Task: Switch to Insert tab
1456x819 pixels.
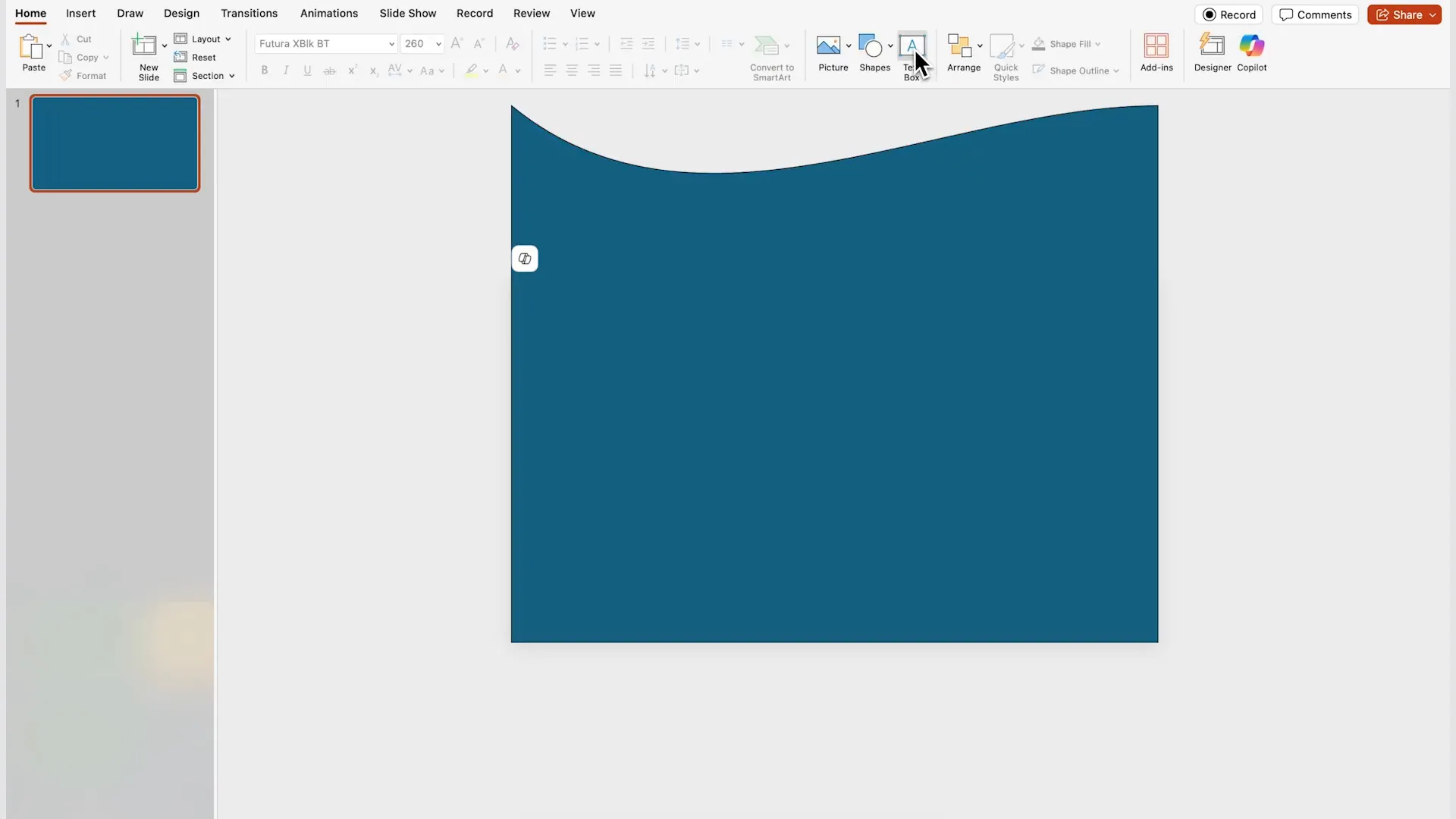Action: click(80, 14)
